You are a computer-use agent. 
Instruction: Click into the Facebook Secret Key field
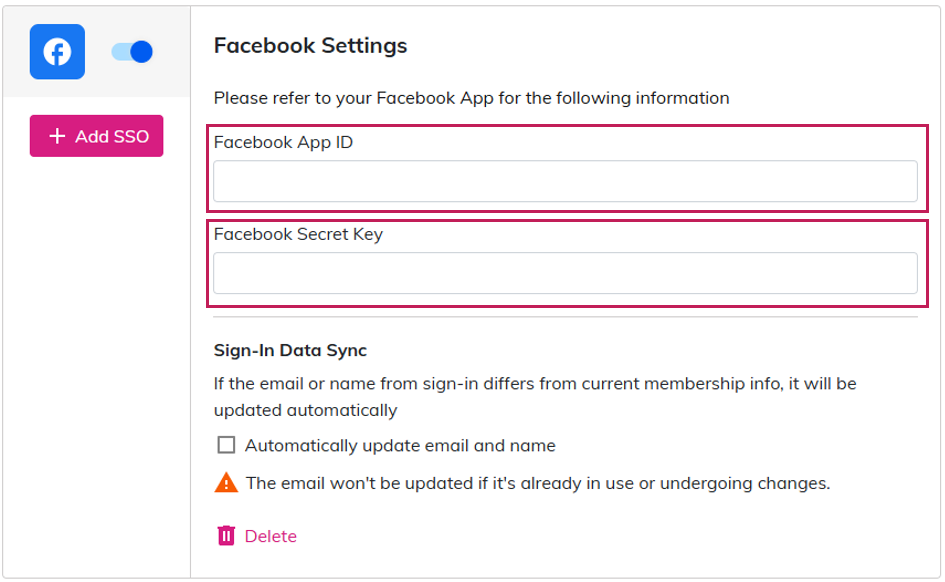coord(565,273)
